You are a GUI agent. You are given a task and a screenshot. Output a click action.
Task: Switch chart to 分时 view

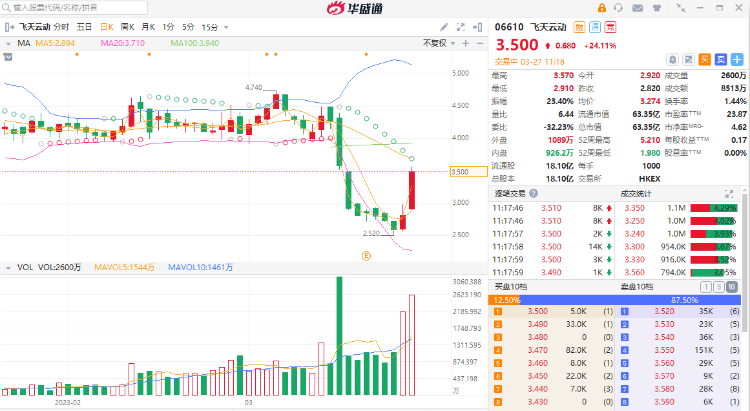61,27
